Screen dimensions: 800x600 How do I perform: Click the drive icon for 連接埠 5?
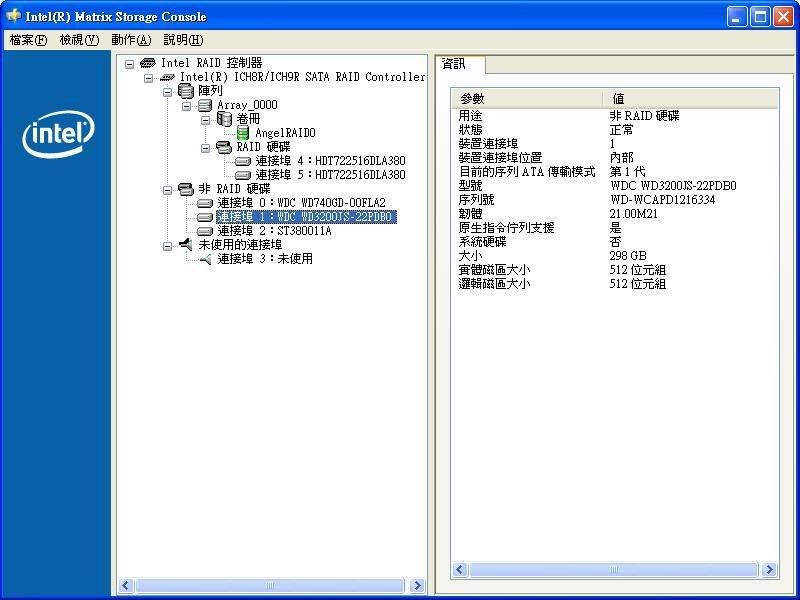pos(243,175)
